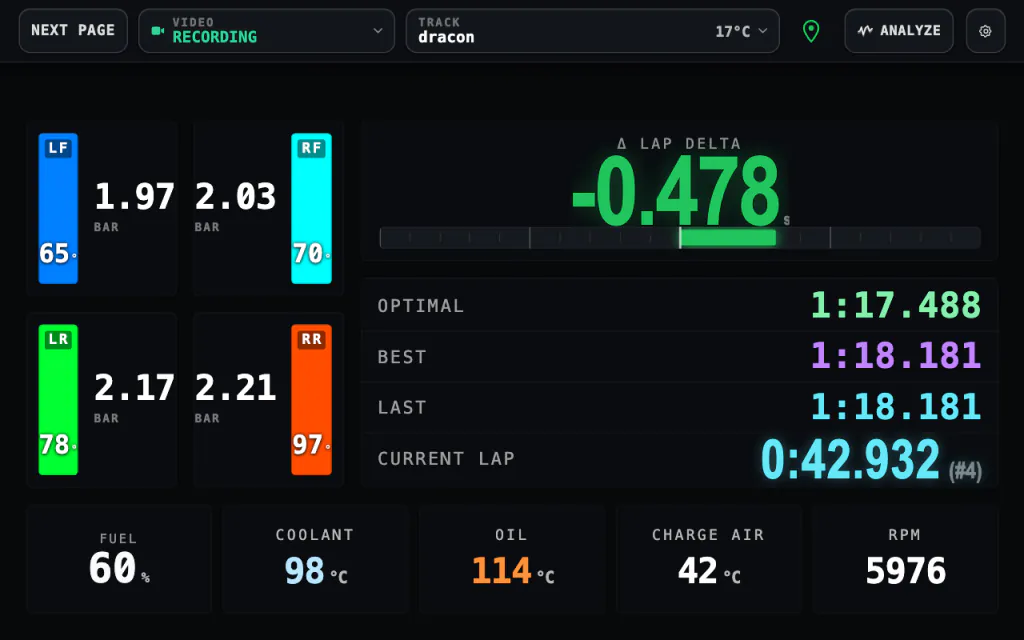Click the BEST time 1:18.181
Viewport: 1024px width, 640px height.
(896, 356)
